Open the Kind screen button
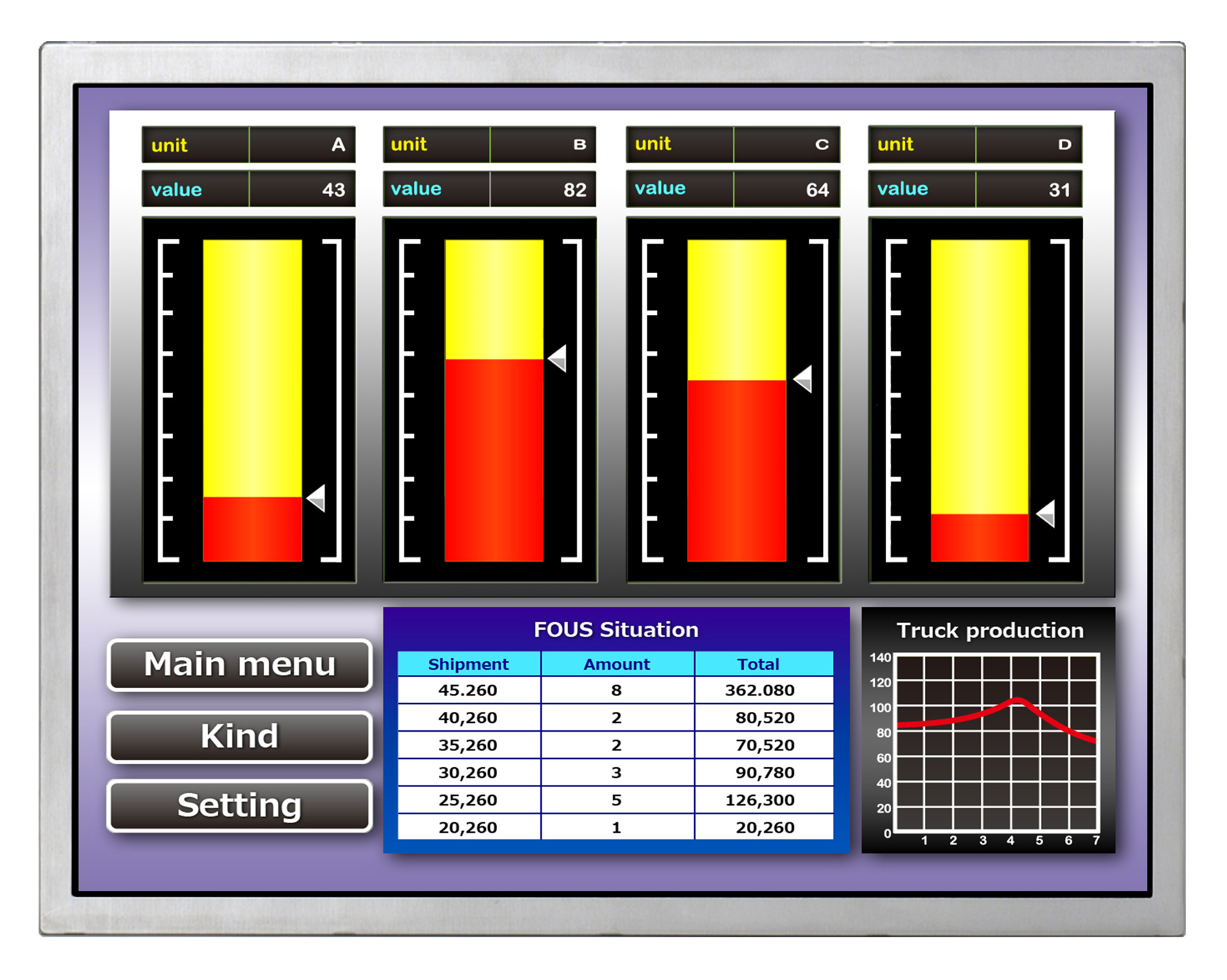 coord(240,737)
